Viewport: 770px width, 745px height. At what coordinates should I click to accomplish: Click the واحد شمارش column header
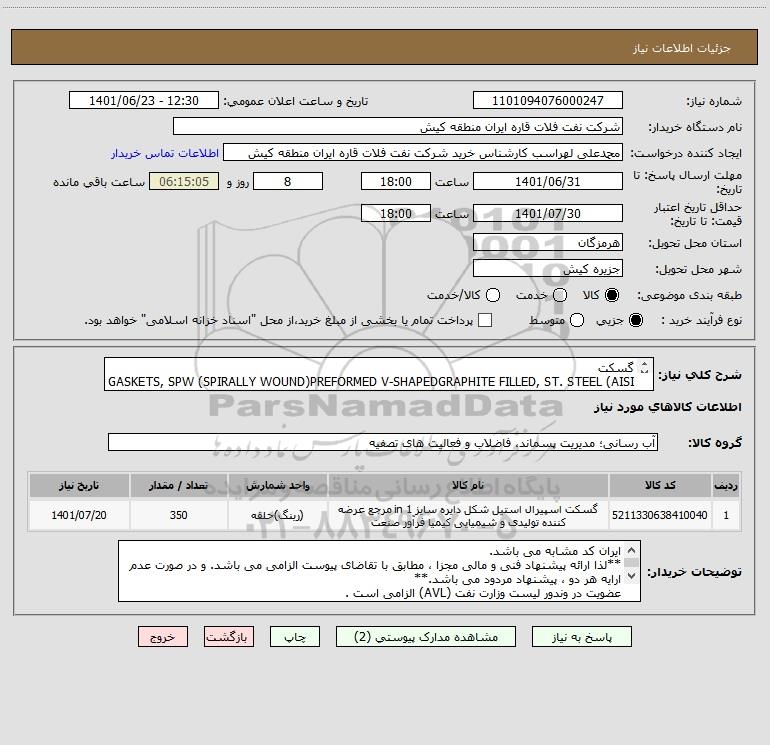point(277,485)
